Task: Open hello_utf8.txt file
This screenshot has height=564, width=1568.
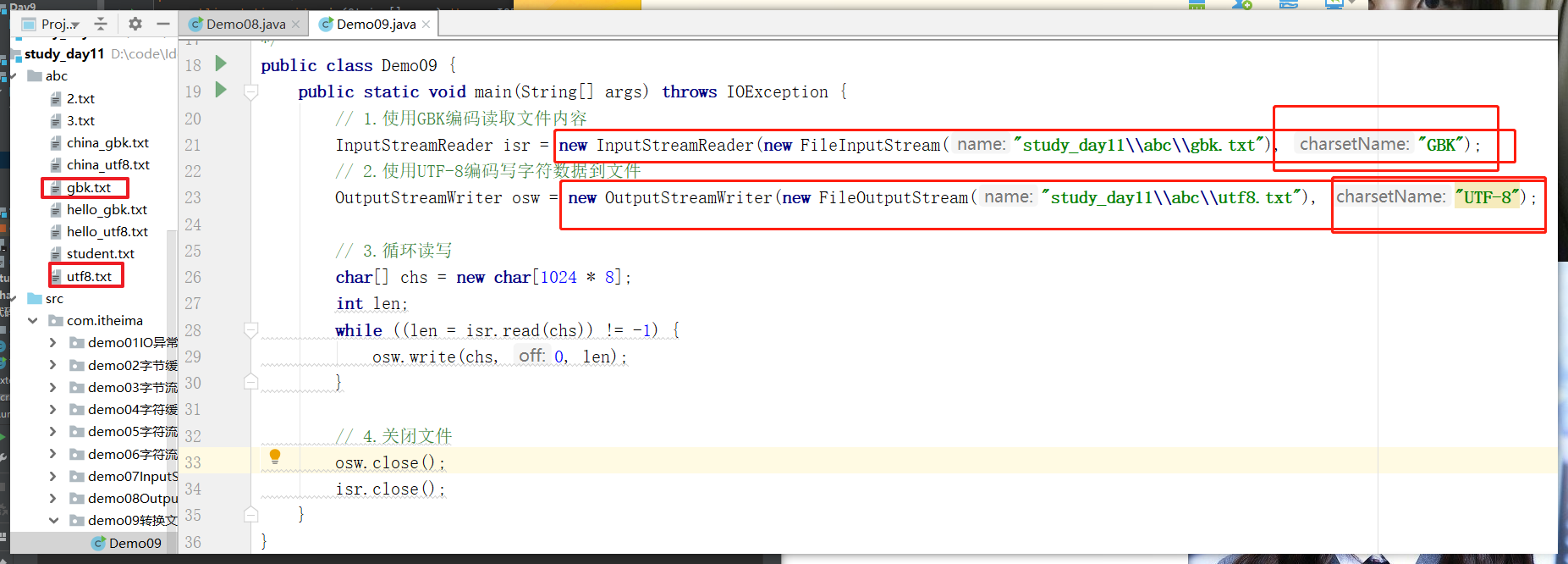Action: pyautogui.click(x=107, y=231)
